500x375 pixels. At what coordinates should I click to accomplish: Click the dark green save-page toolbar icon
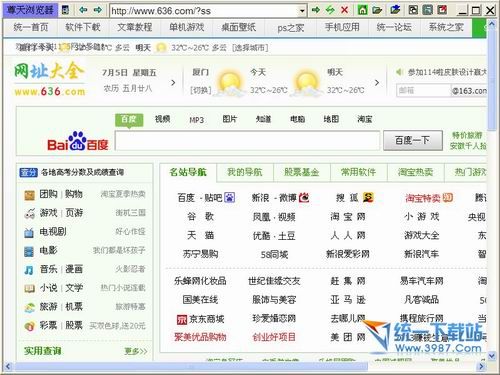(x=428, y=10)
